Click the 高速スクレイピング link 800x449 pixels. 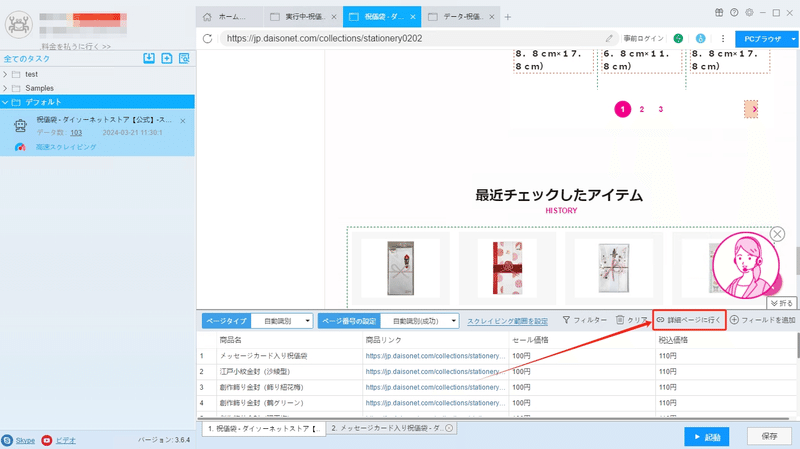coord(66,147)
